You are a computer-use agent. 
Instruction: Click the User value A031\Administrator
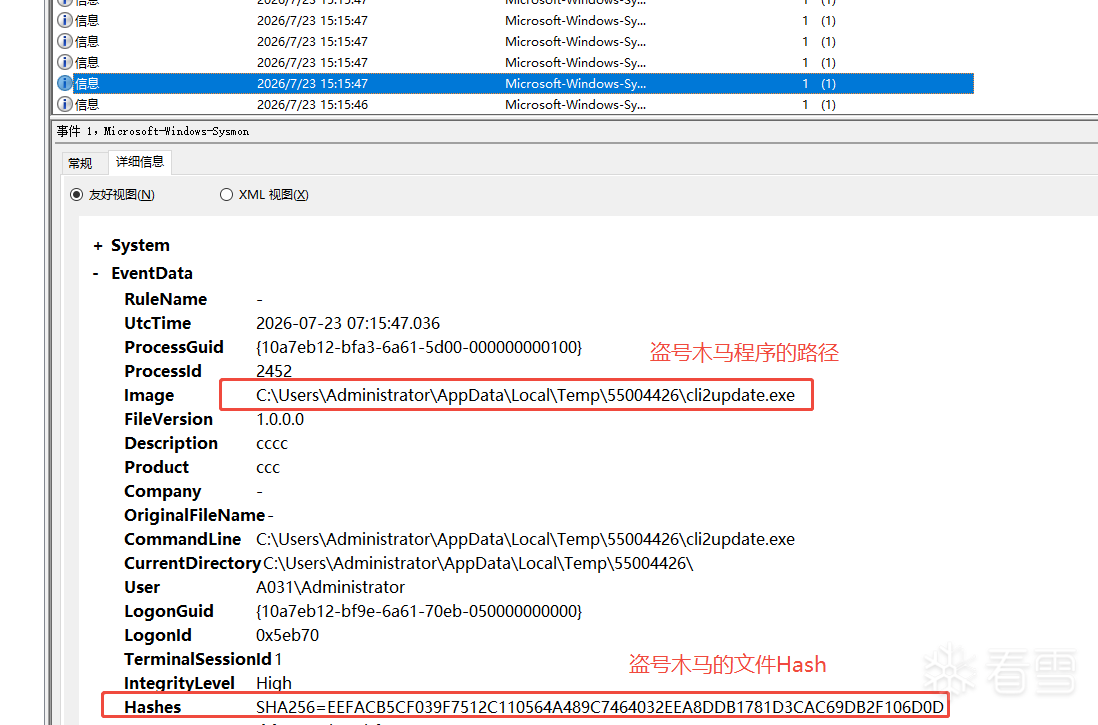(331, 587)
